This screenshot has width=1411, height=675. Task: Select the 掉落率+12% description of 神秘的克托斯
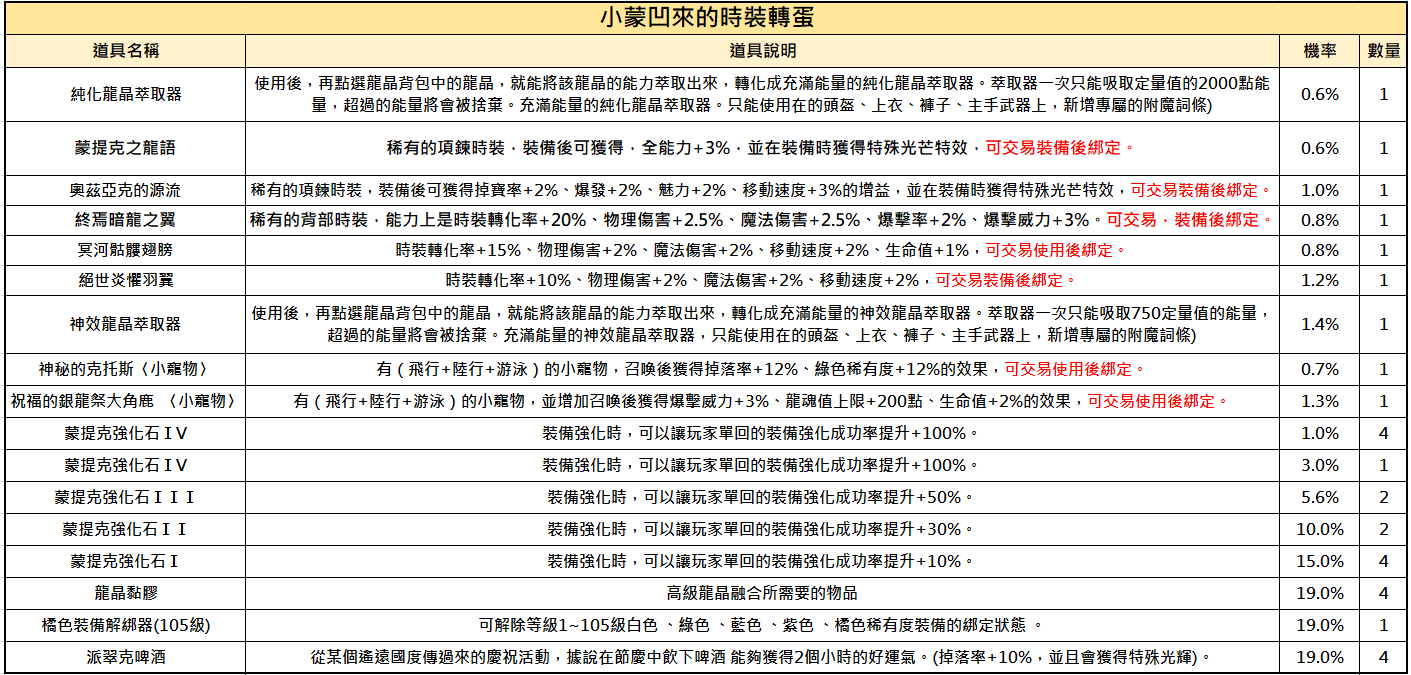[762, 369]
